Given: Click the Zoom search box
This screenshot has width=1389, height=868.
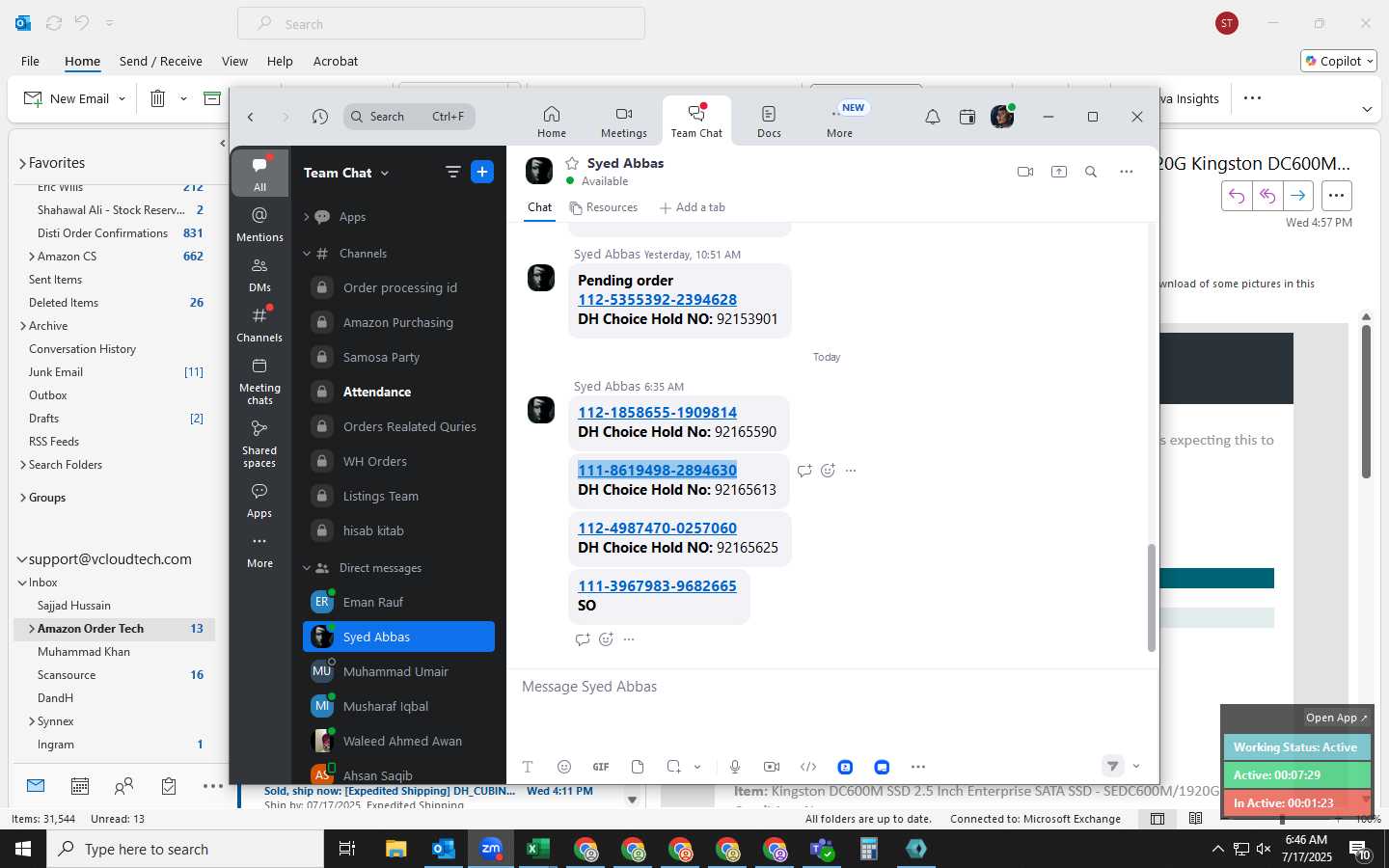Looking at the screenshot, I should (409, 117).
